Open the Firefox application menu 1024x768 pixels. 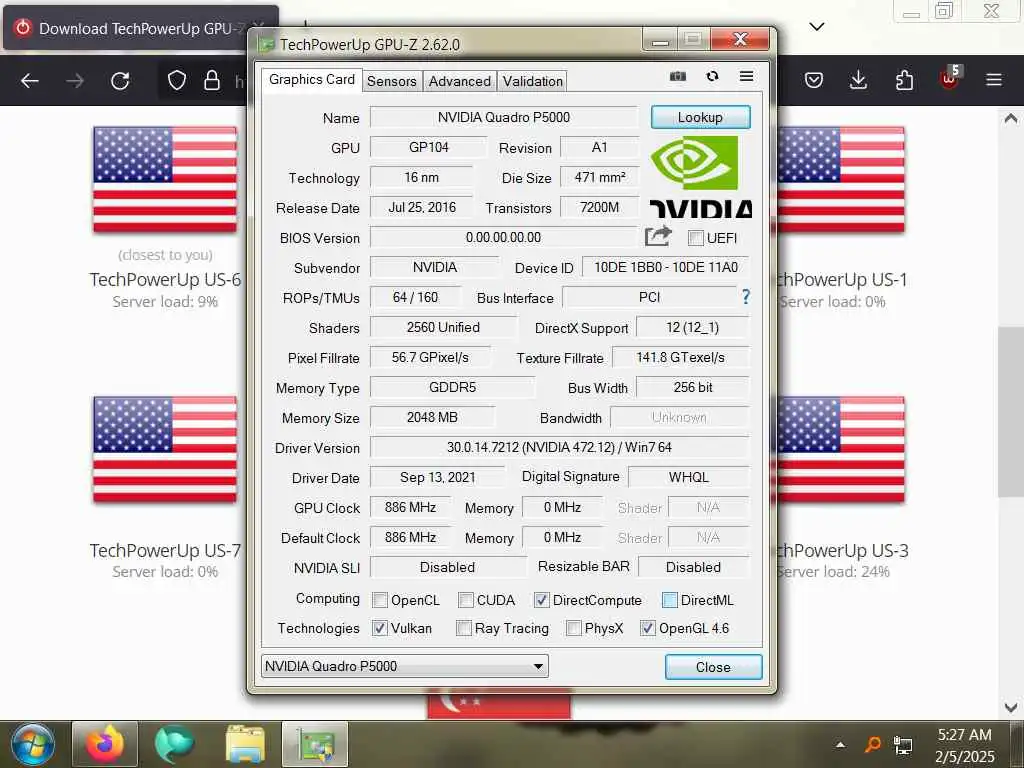click(x=994, y=80)
